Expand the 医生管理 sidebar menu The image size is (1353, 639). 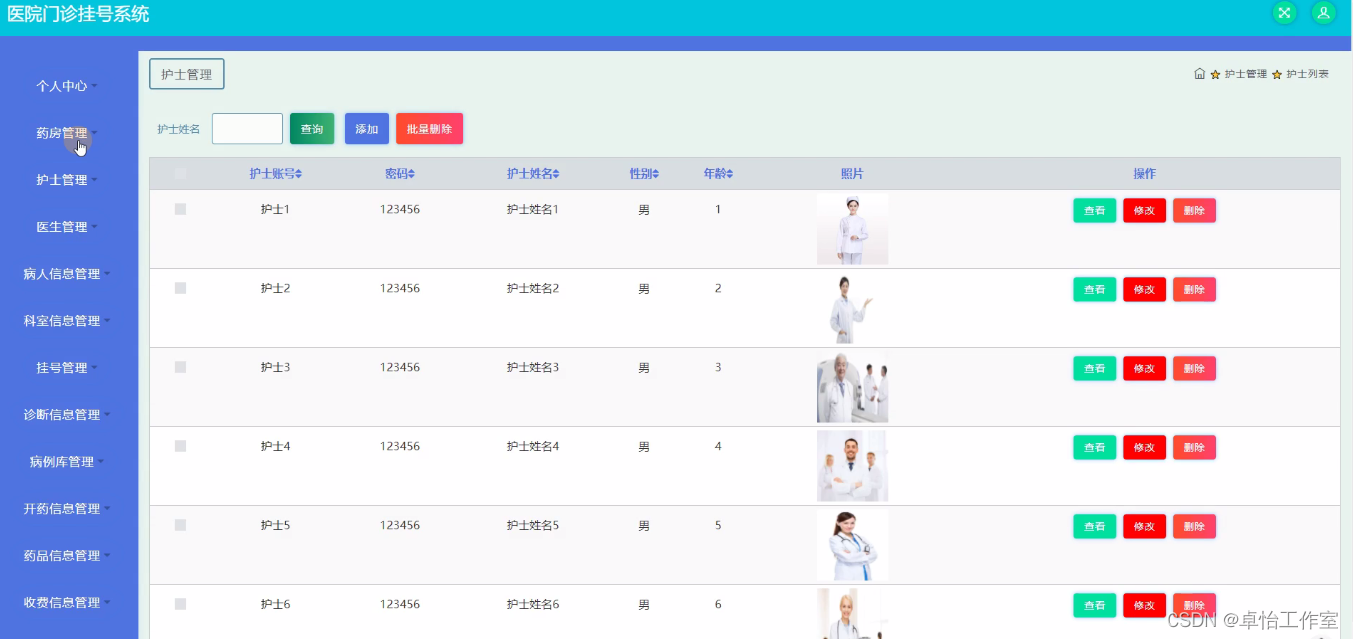point(68,227)
